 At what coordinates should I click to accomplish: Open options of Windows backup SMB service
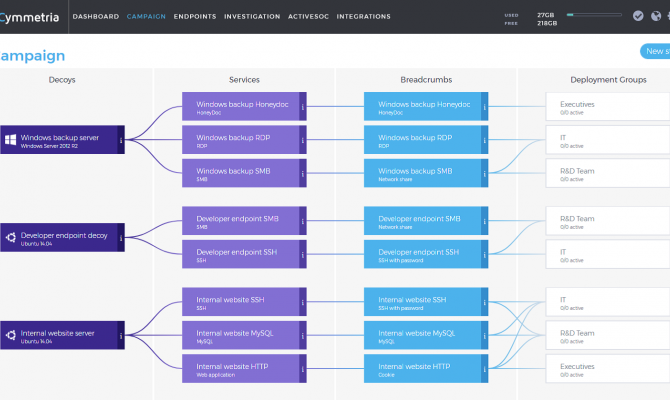click(x=303, y=173)
